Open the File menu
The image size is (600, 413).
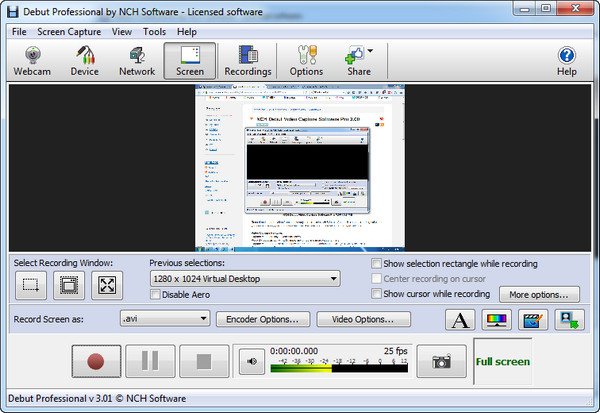pyautogui.click(x=19, y=32)
